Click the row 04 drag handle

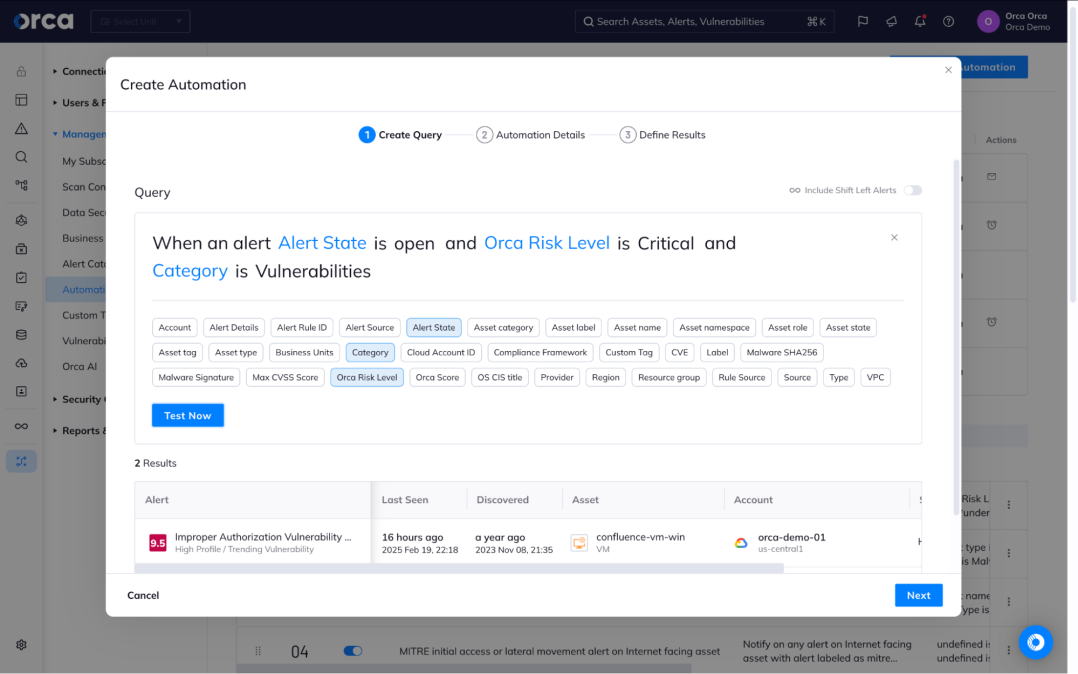point(258,651)
